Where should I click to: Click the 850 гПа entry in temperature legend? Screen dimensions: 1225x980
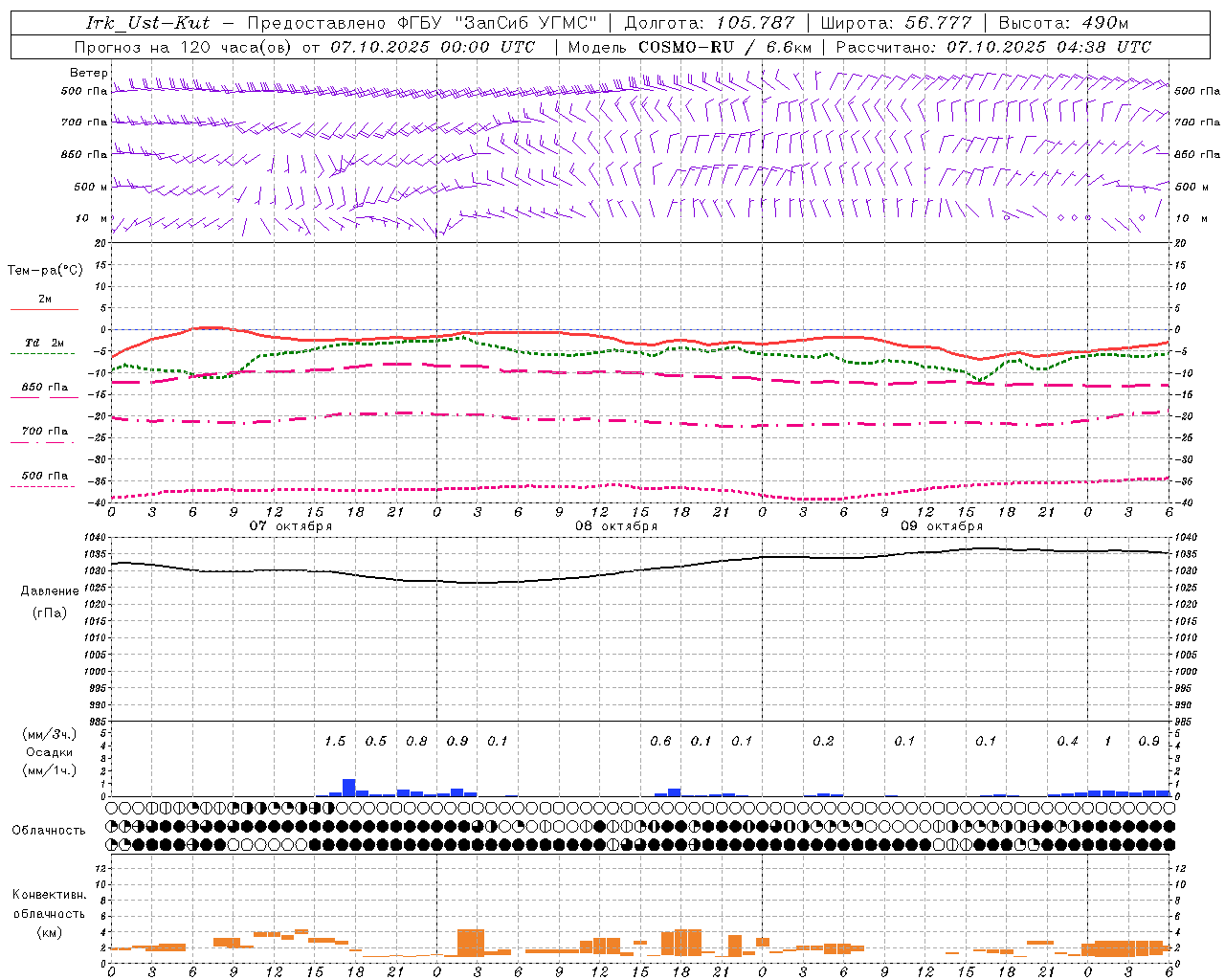coord(44,390)
